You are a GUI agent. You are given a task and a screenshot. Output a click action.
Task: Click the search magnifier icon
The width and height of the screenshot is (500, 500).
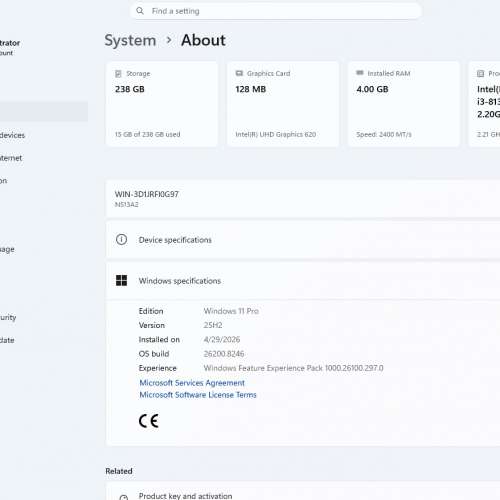pos(140,11)
